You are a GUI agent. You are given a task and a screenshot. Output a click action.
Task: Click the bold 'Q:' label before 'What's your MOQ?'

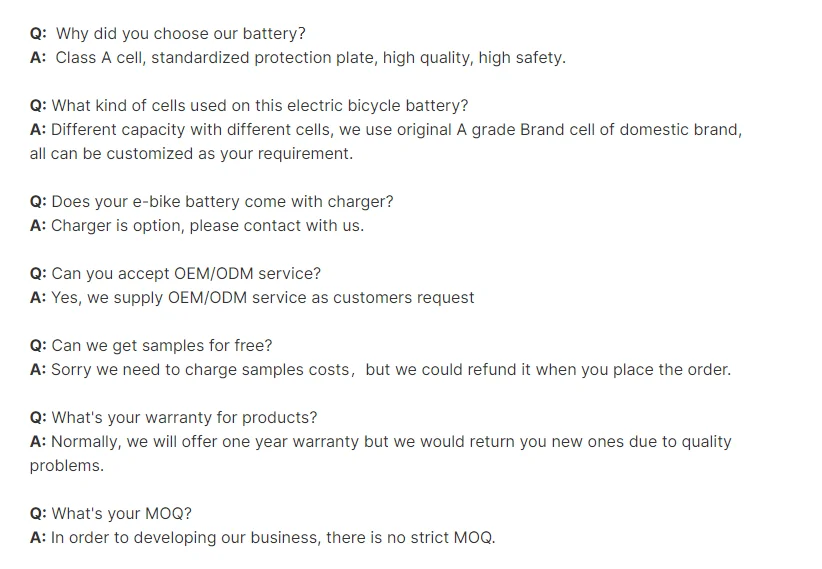[x=39, y=514]
